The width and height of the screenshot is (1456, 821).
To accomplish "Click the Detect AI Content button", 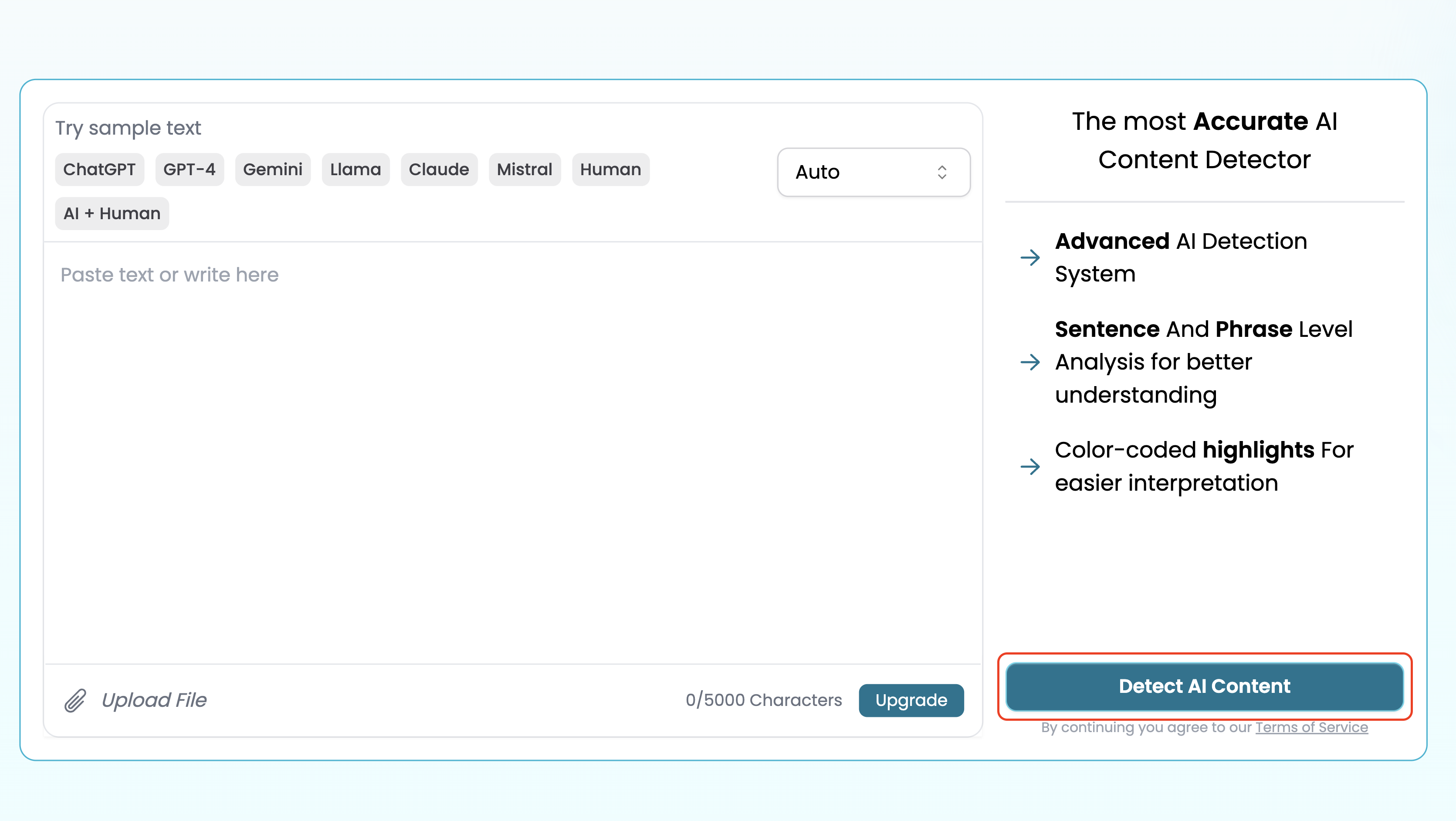I will click(x=1205, y=686).
